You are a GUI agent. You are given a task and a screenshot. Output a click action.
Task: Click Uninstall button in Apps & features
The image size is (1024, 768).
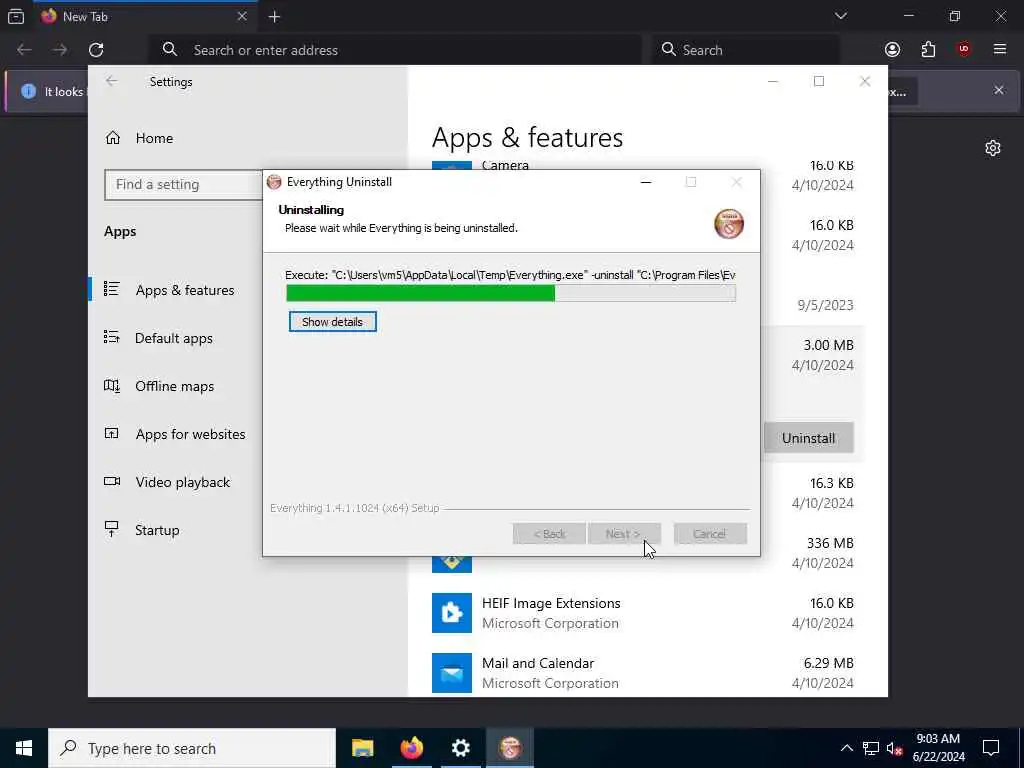[x=808, y=438]
